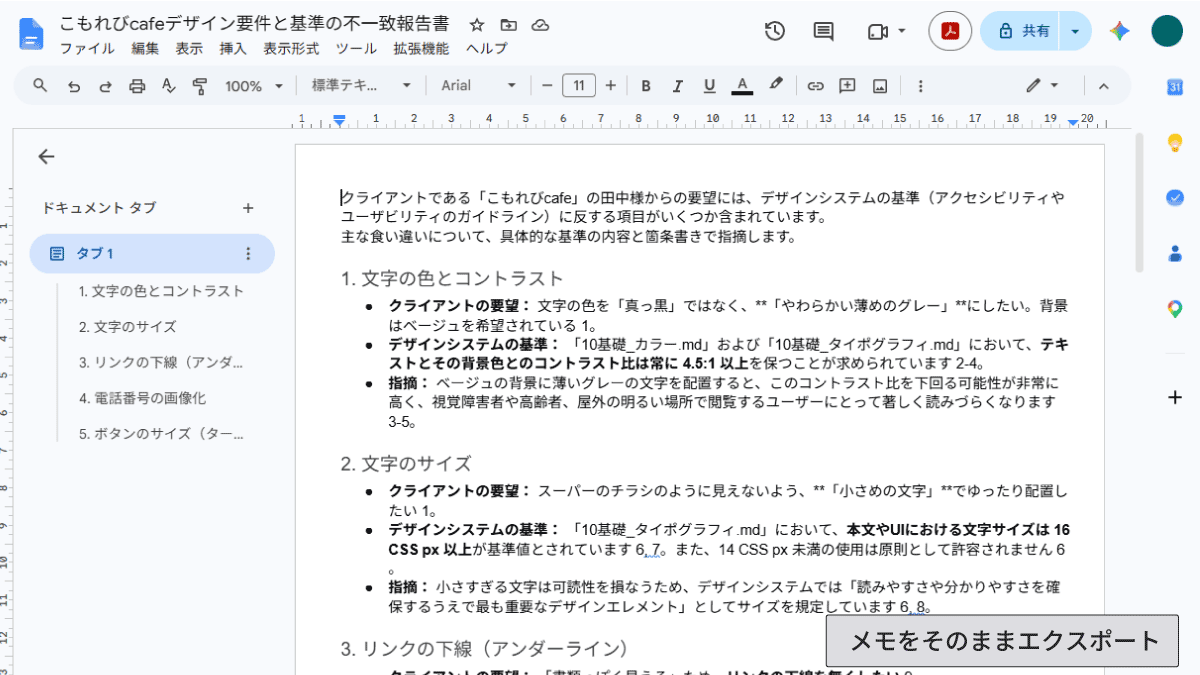Jump to 4. 電話番号の画像化 outline item
The image size is (1200, 675).
142,398
